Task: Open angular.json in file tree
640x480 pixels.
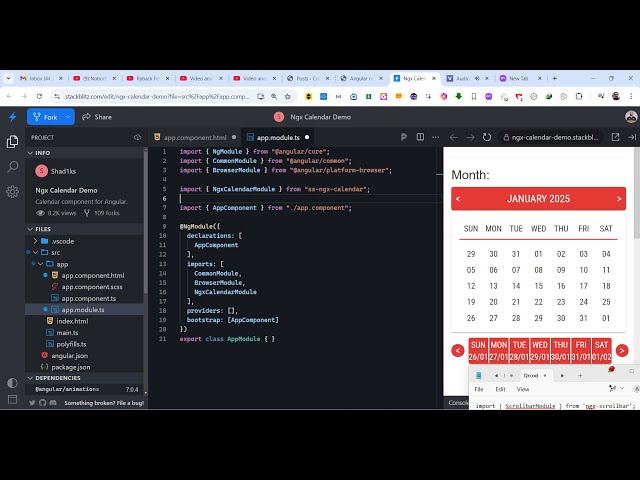Action: [x=68, y=355]
